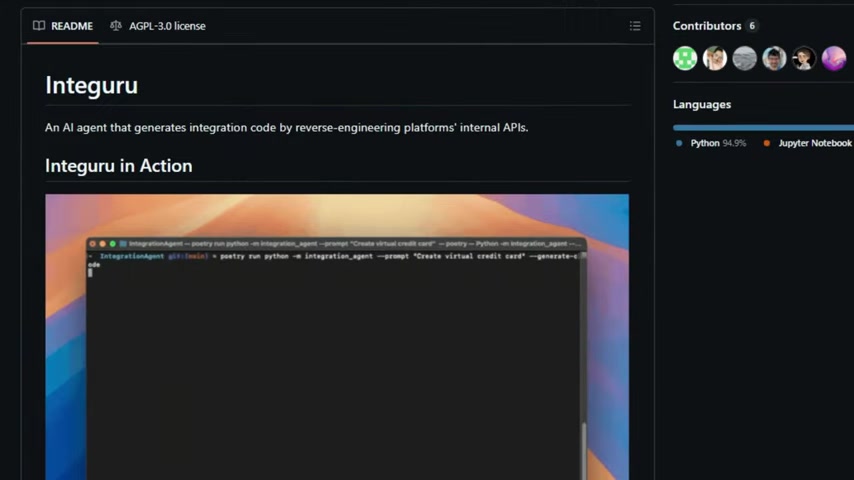Viewport: 854px width, 480px height.
Task: Click the README book icon
Action: (x=39, y=26)
